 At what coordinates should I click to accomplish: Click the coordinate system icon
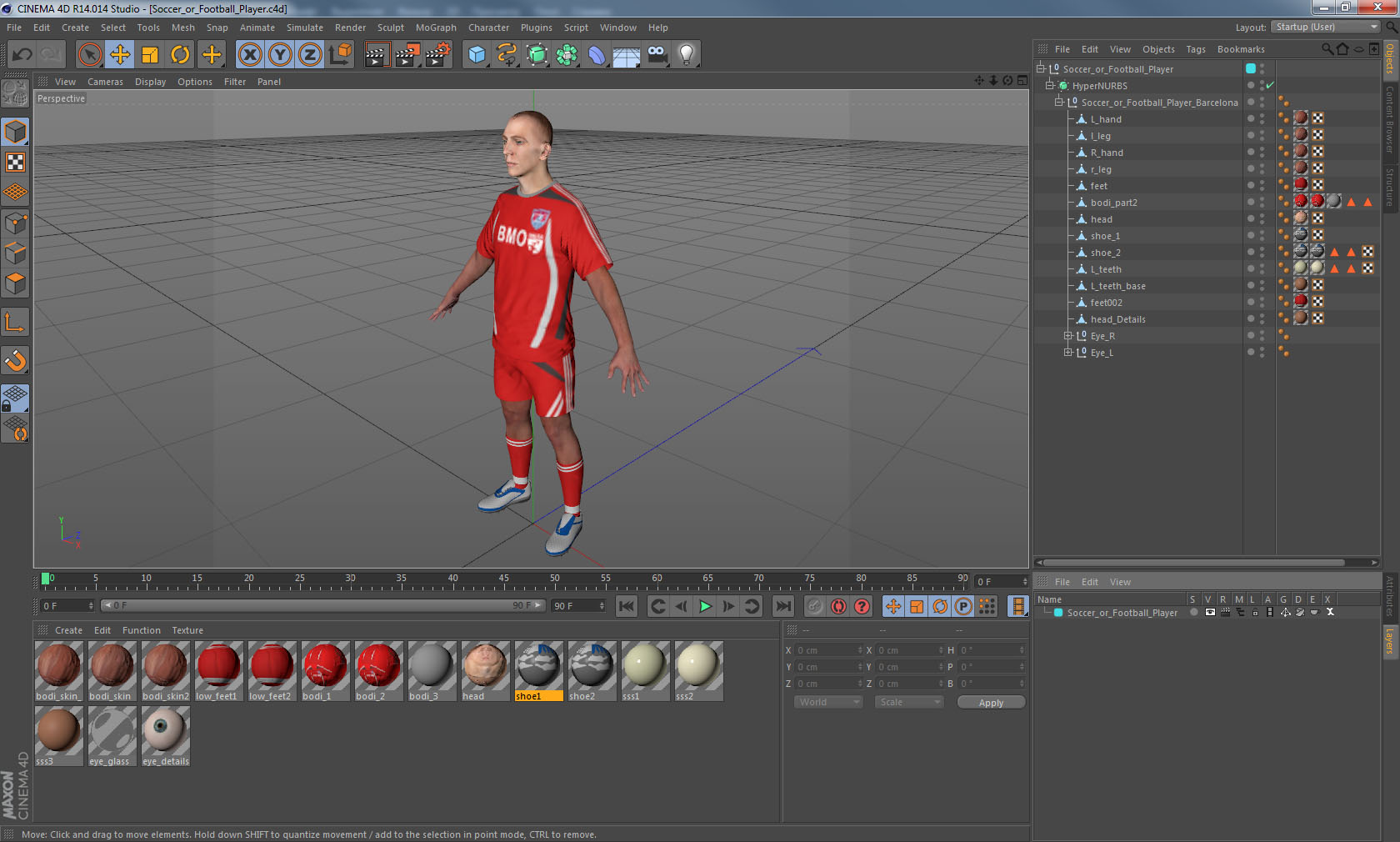coord(340,55)
